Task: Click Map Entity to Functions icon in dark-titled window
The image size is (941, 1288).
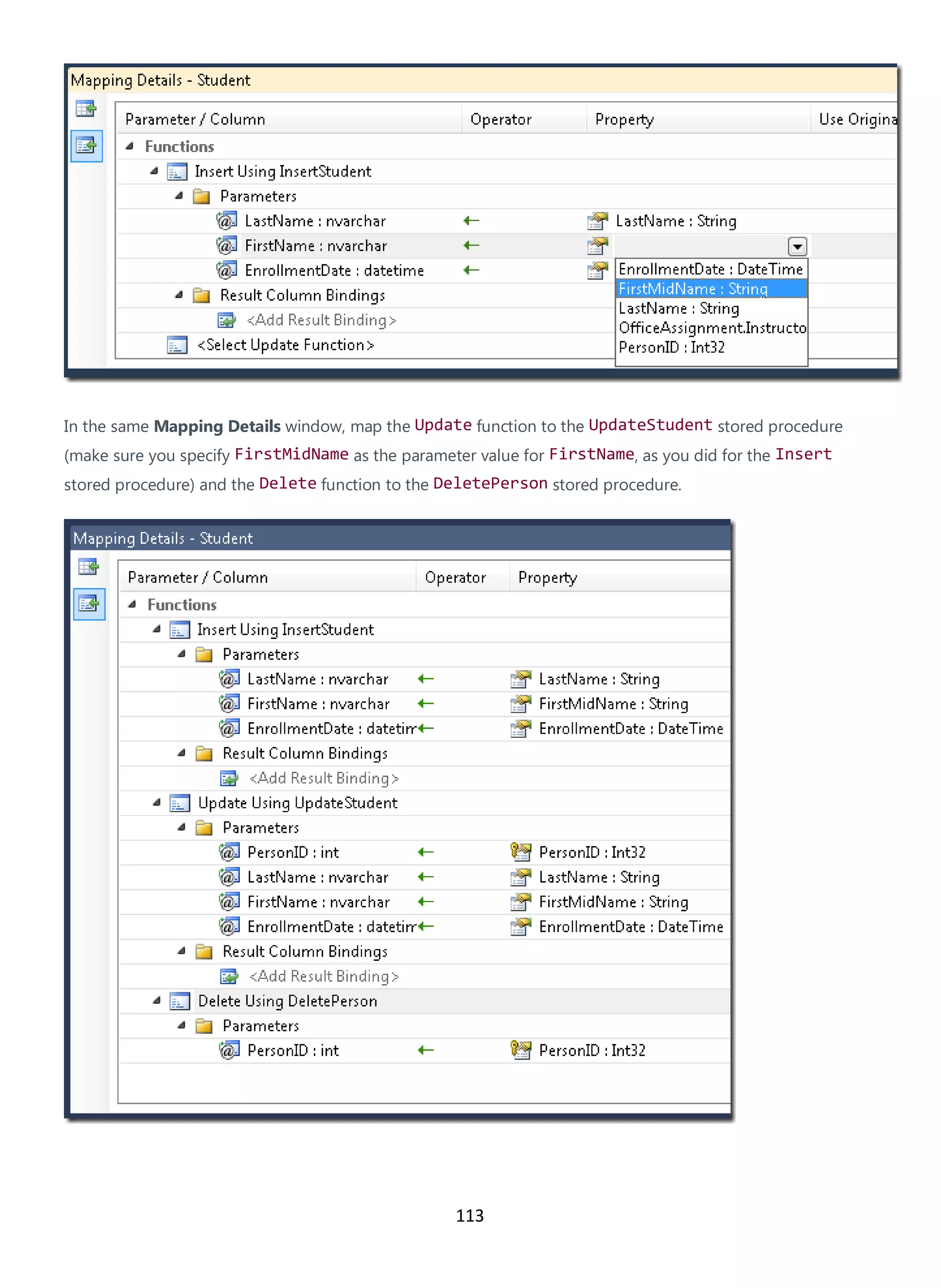Action: pos(89,604)
